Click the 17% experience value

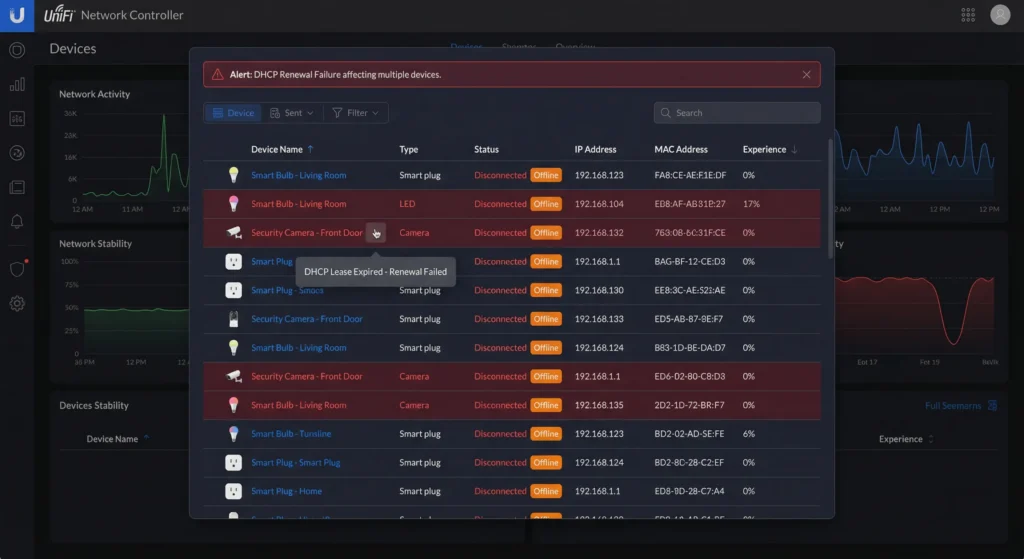(x=751, y=204)
